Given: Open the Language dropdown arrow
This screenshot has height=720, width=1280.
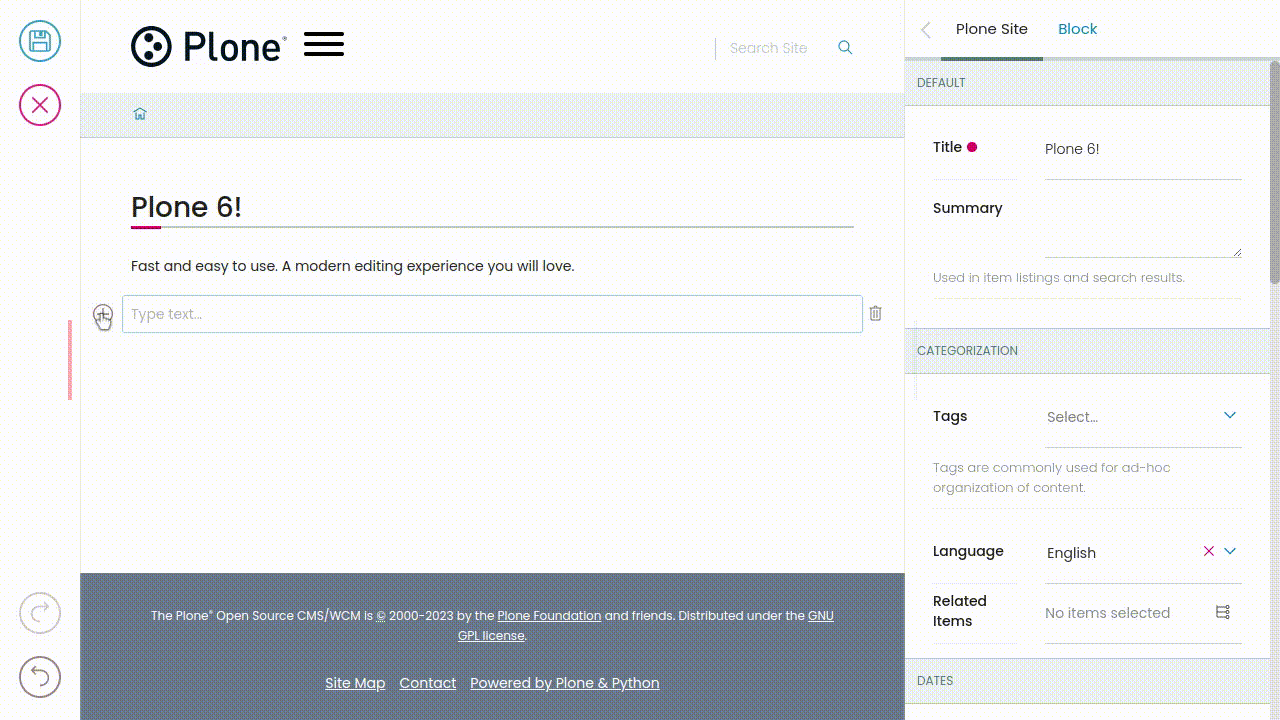Looking at the screenshot, I should pyautogui.click(x=1230, y=551).
